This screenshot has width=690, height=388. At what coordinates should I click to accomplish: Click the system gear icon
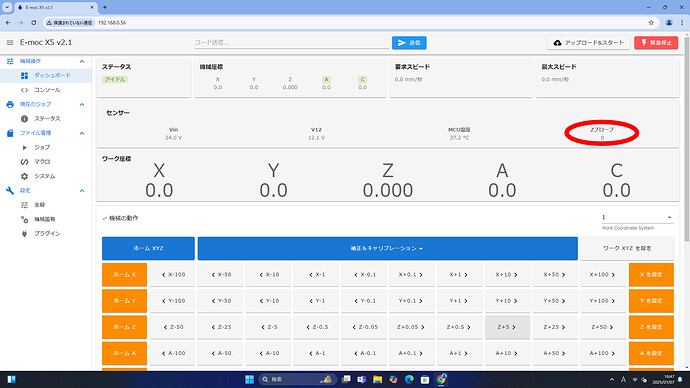point(24,176)
